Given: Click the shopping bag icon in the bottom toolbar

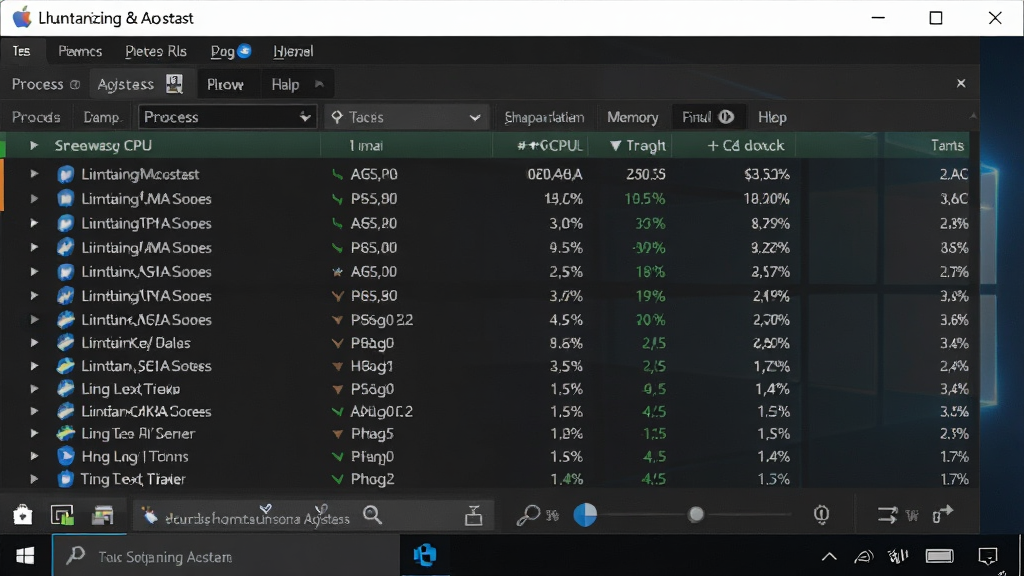Looking at the screenshot, I should coord(22,515).
